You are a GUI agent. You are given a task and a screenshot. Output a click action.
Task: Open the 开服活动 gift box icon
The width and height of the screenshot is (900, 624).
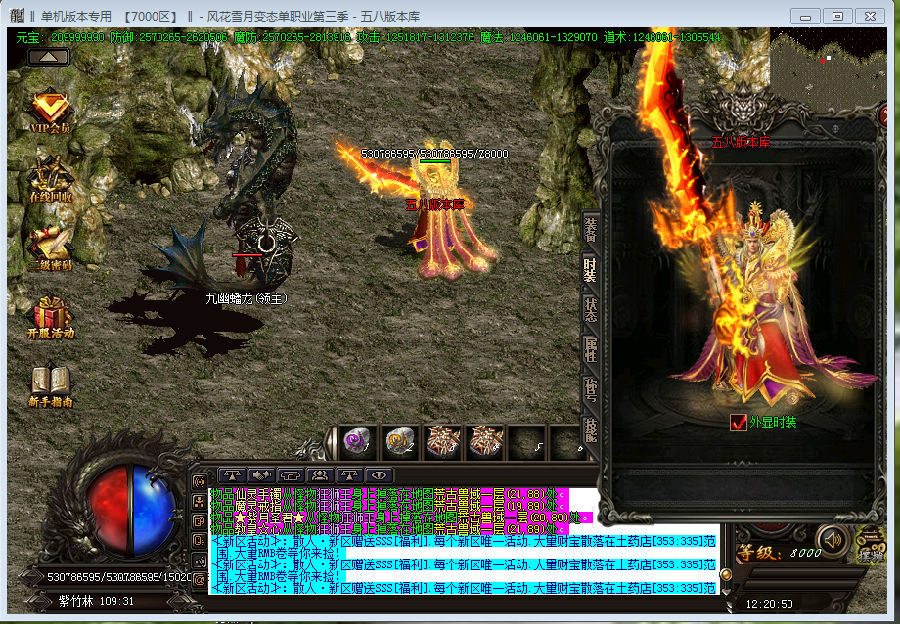(x=51, y=317)
